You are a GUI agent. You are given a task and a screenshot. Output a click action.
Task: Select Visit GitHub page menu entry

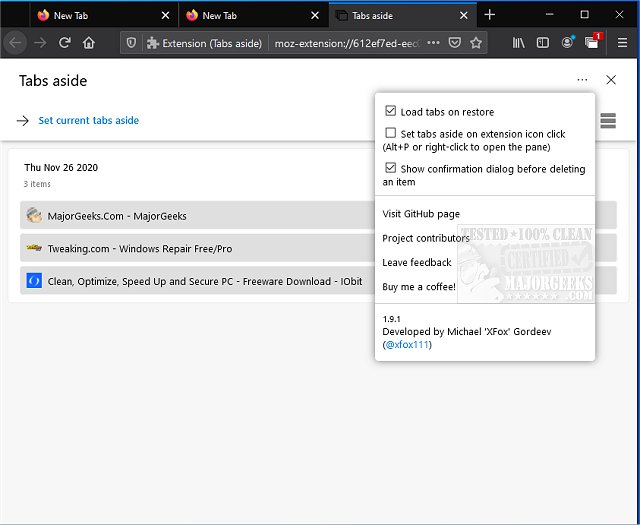tap(421, 214)
